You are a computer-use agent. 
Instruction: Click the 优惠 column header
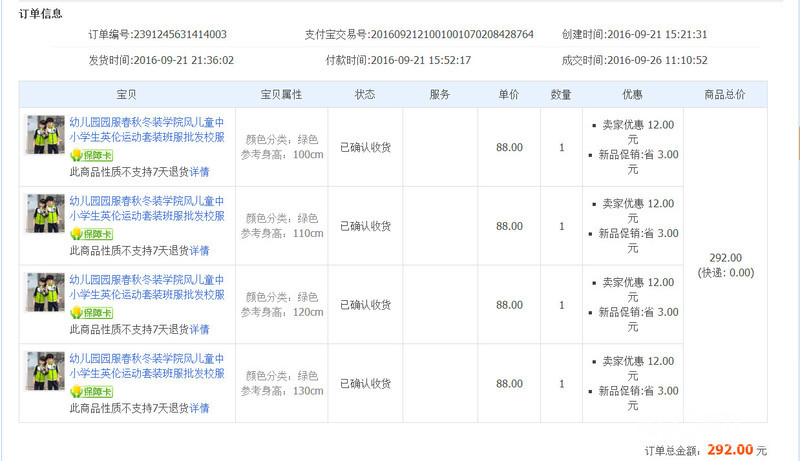point(631,95)
